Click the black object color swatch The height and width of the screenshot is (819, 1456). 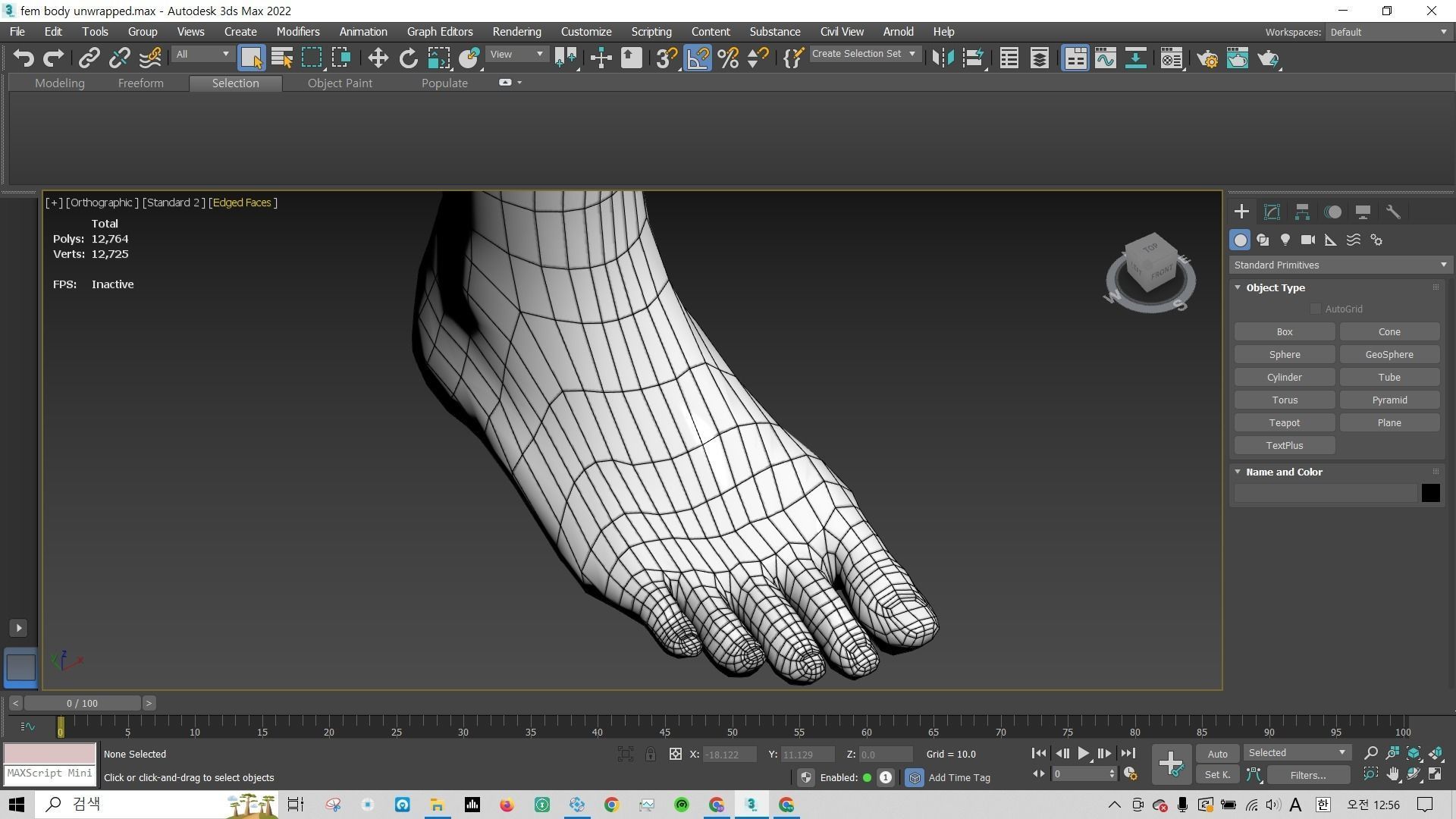click(x=1430, y=493)
